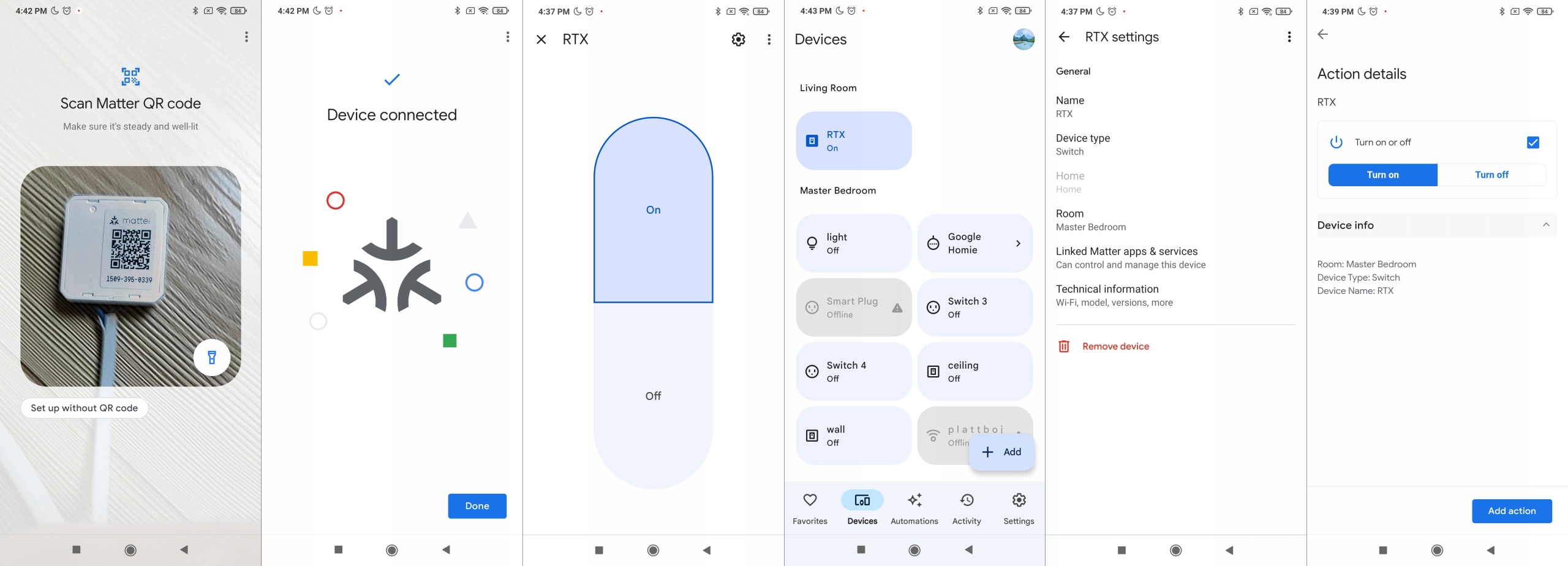This screenshot has height=566, width=1568.
Task: View Activity from the bottom navigation icon
Action: (x=966, y=500)
